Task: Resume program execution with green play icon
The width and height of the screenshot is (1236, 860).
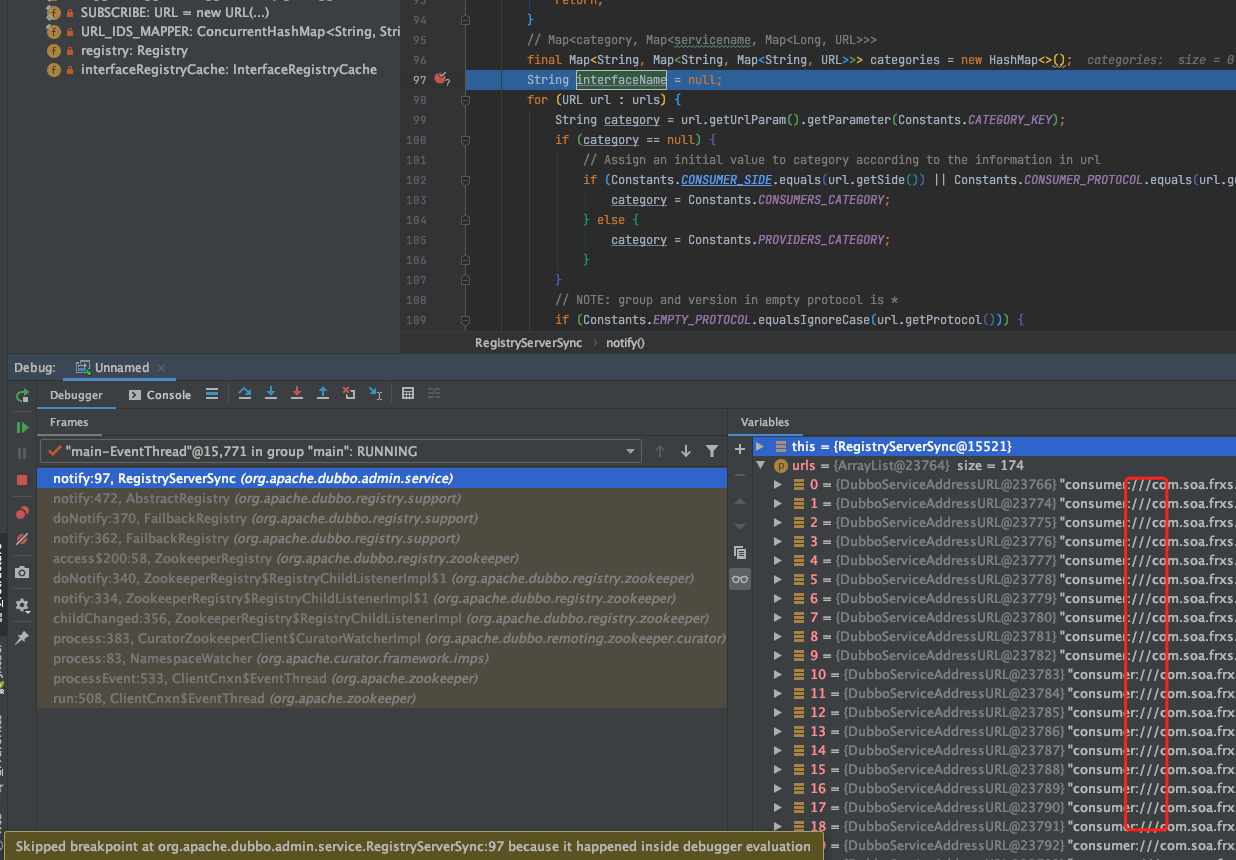Action: (22, 426)
